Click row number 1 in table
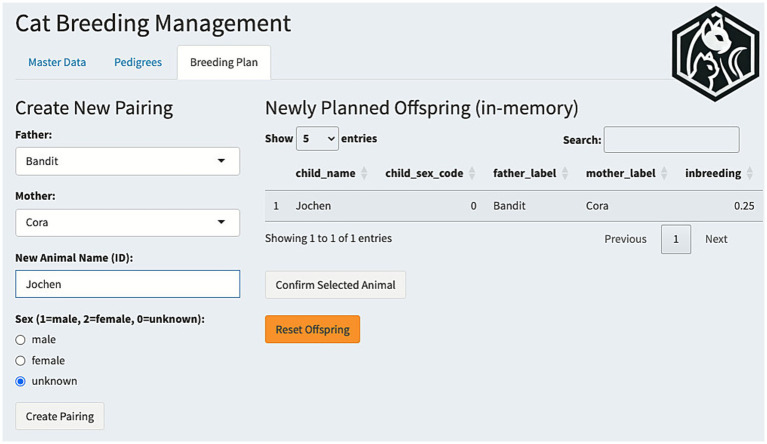Image resolution: width=767 pixels, height=444 pixels. pyautogui.click(x=276, y=206)
